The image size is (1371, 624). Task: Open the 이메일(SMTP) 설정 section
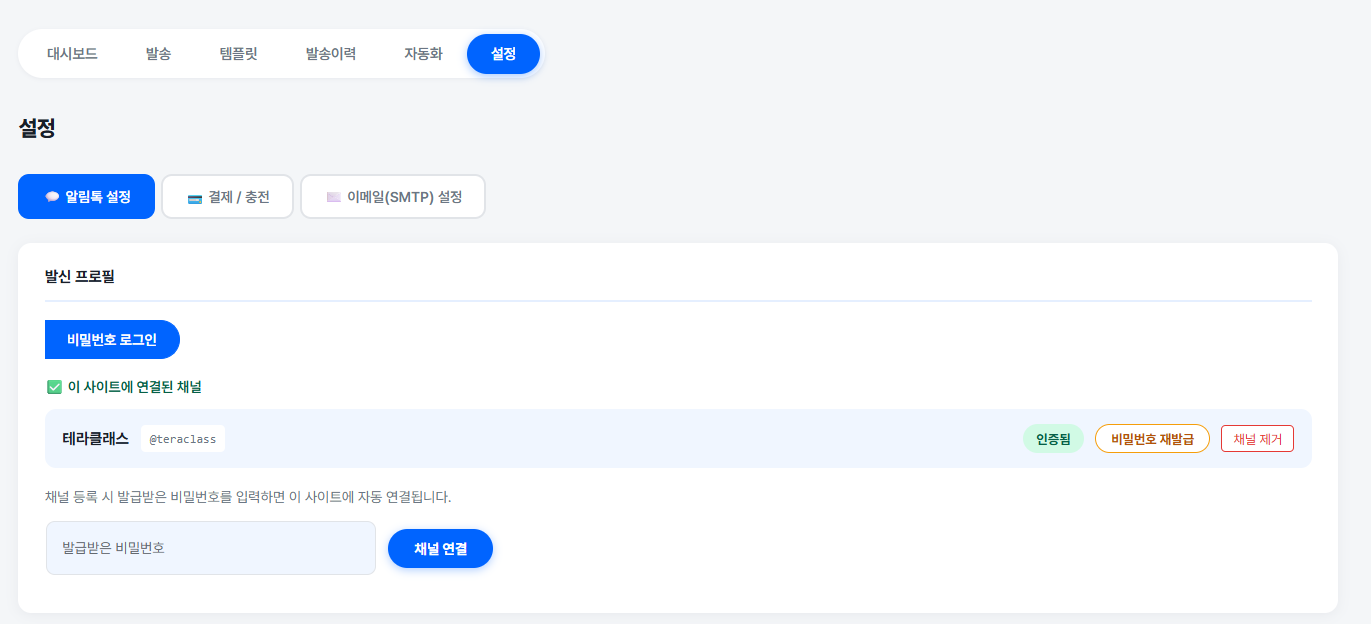[392, 196]
